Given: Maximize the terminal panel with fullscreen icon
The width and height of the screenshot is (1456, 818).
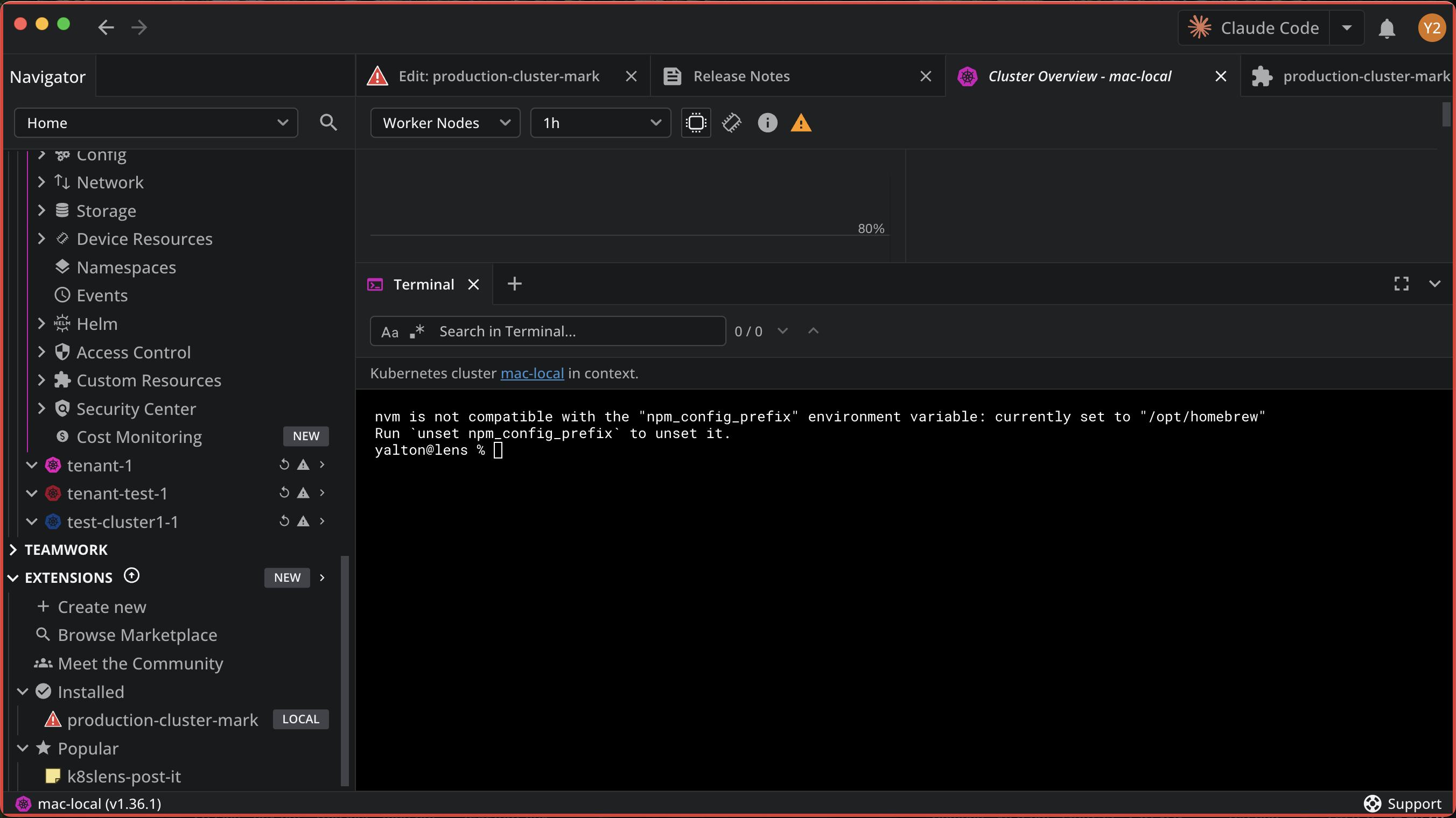Looking at the screenshot, I should click(x=1401, y=284).
